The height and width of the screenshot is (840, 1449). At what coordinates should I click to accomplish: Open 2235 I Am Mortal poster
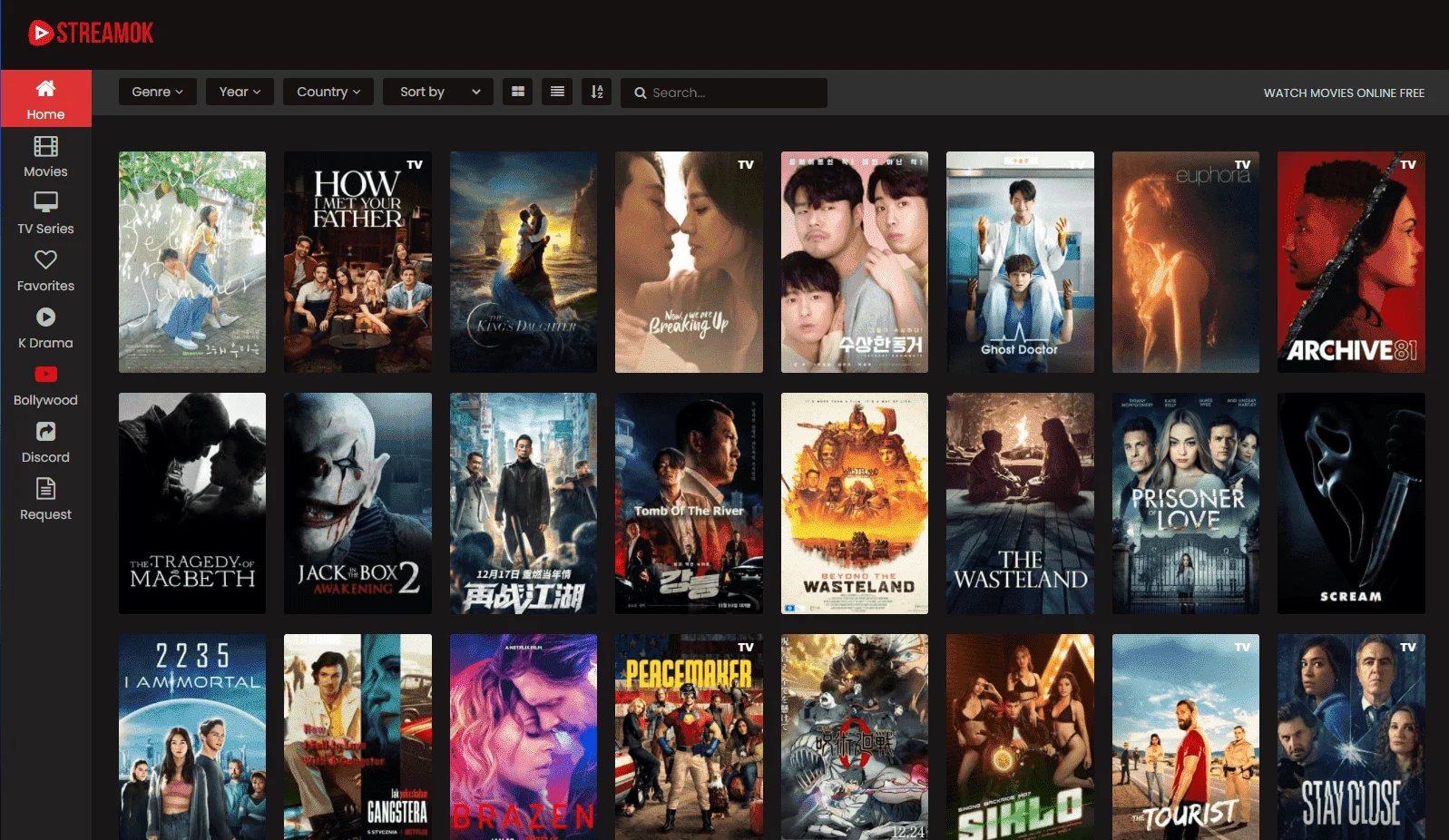(x=192, y=737)
